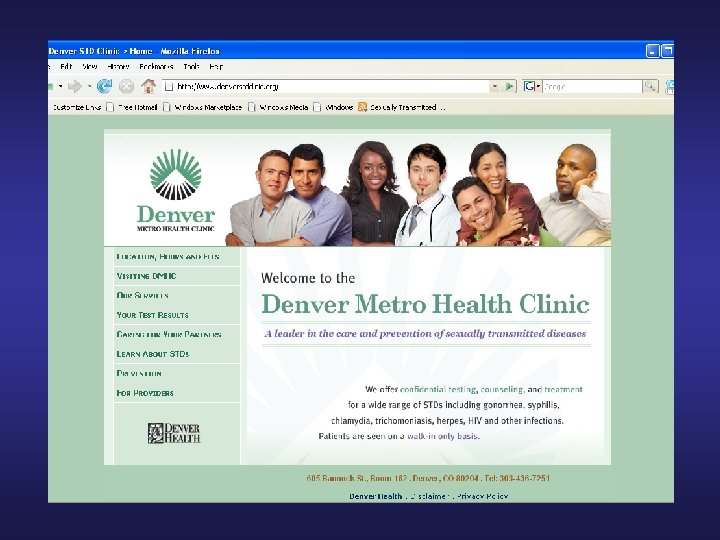Open the forward history dropdown arrow

[90, 86]
